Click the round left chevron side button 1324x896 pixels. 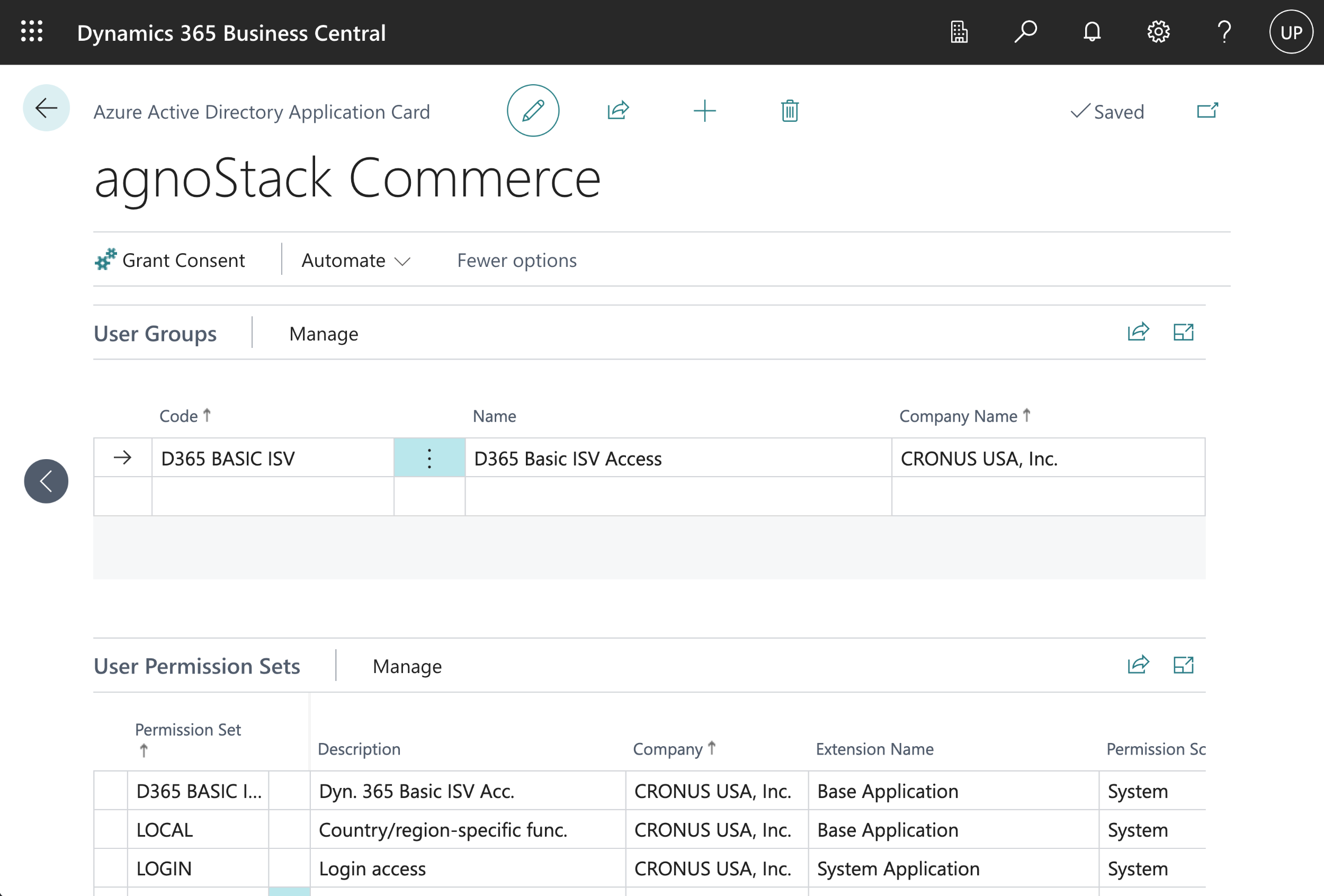tap(46, 481)
